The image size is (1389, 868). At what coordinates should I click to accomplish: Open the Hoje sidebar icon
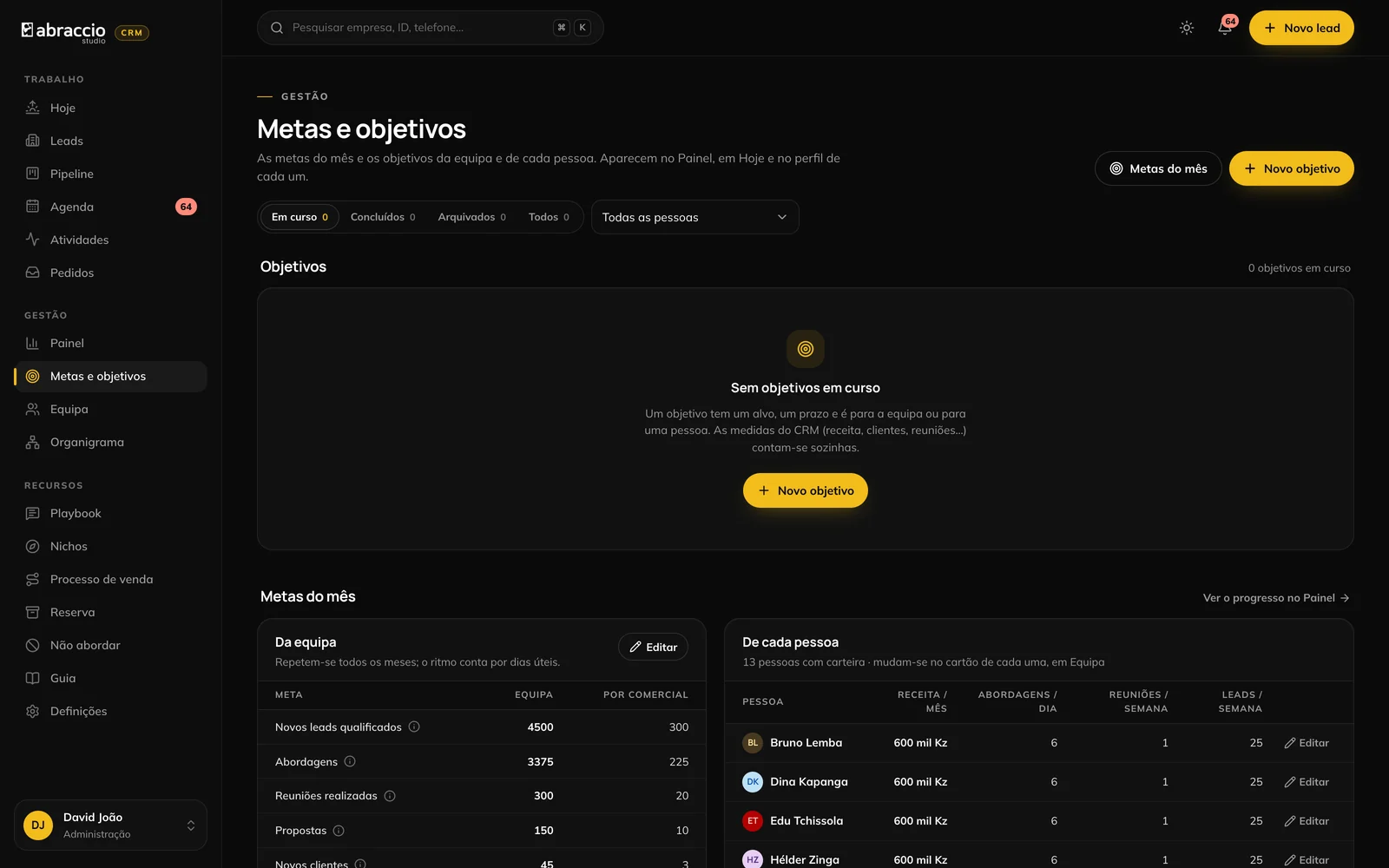pyautogui.click(x=32, y=108)
